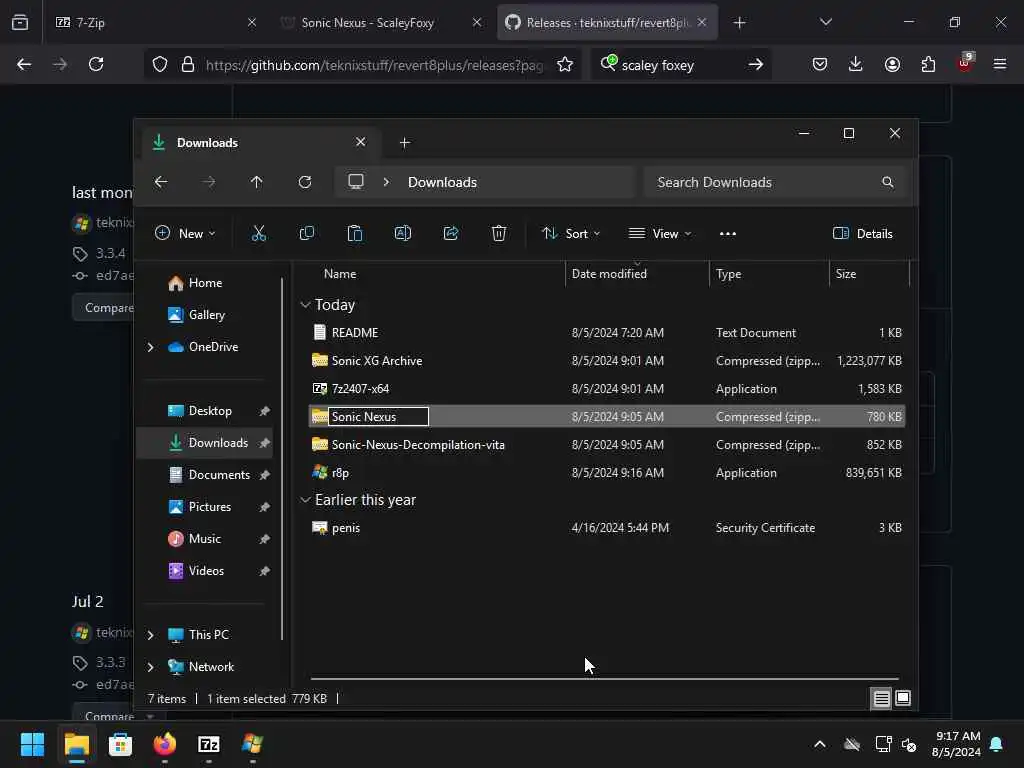Reload the Firefox page
Viewport: 1024px width, 768px height.
[x=96, y=64]
